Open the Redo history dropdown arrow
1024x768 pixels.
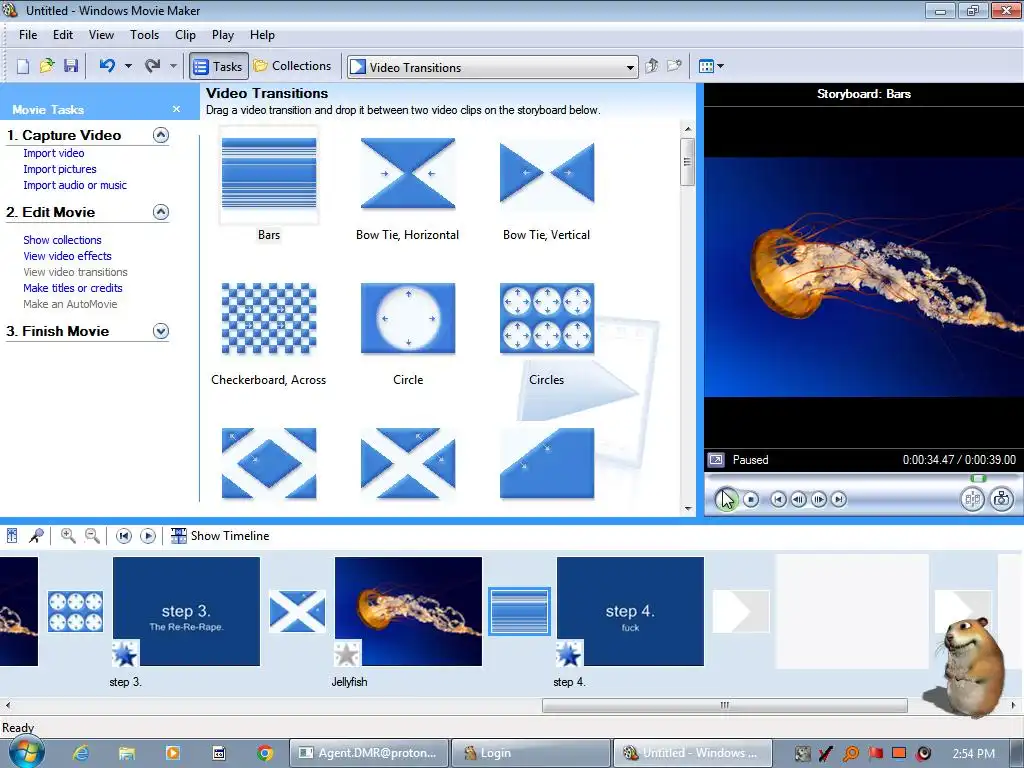(173, 66)
